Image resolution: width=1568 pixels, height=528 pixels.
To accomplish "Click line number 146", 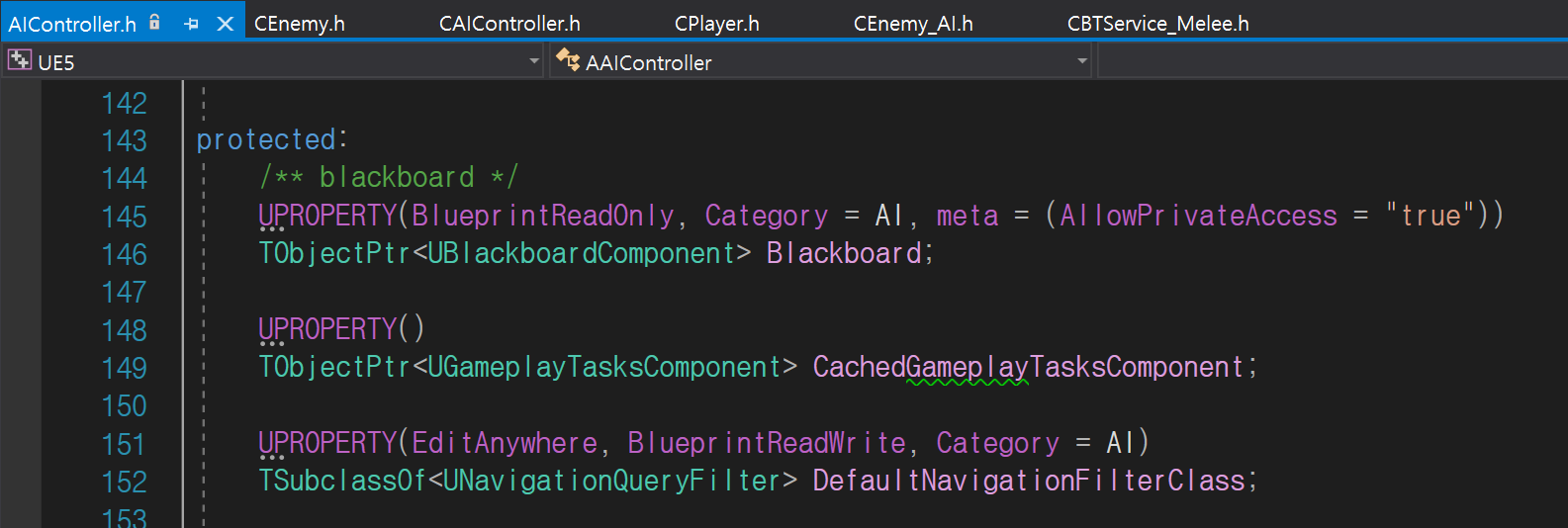I will (124, 255).
